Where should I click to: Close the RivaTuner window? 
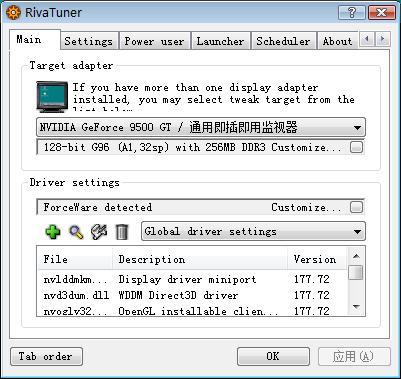[382, 13]
